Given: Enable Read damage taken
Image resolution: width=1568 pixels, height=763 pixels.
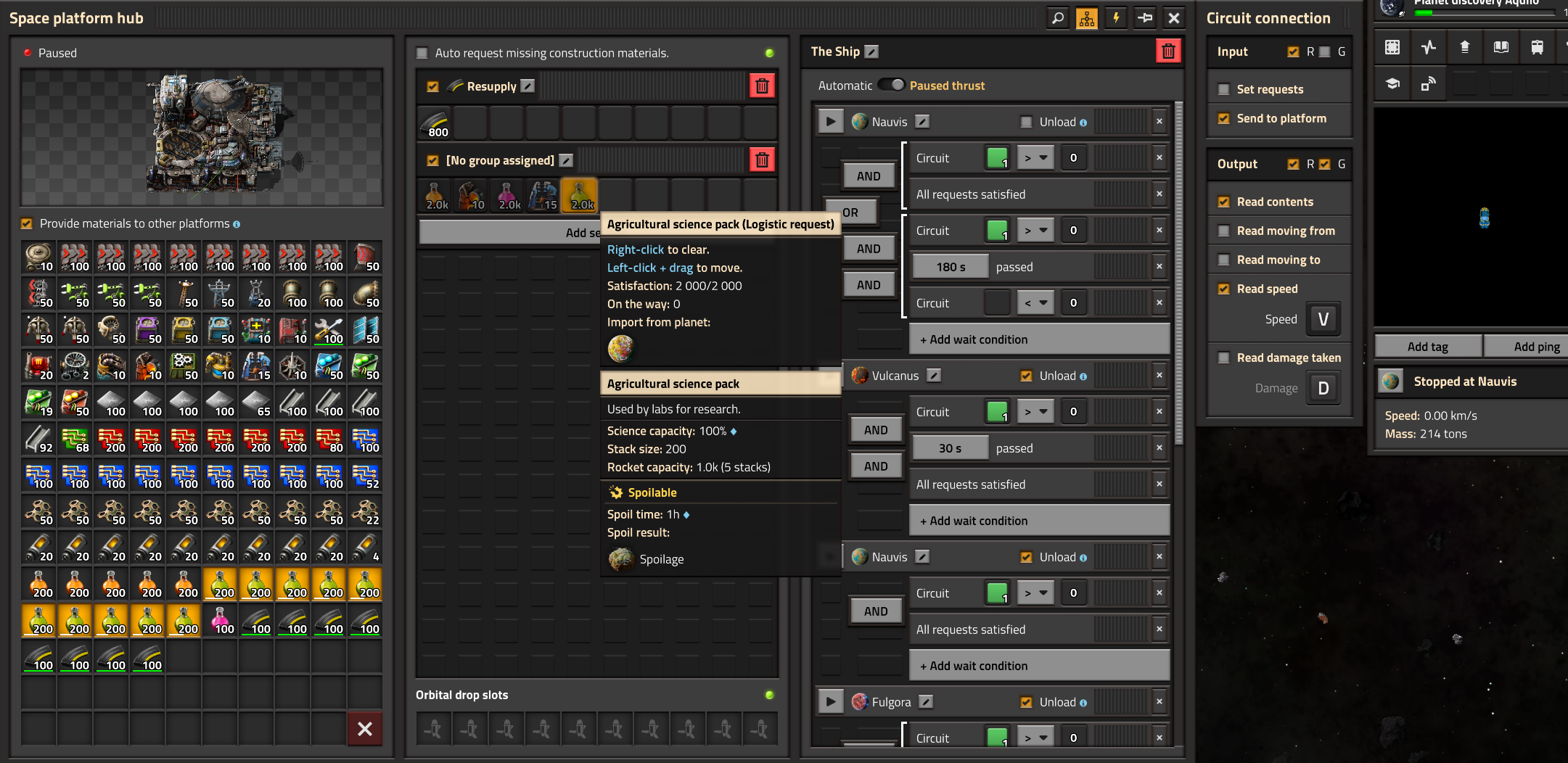Looking at the screenshot, I should (1224, 358).
